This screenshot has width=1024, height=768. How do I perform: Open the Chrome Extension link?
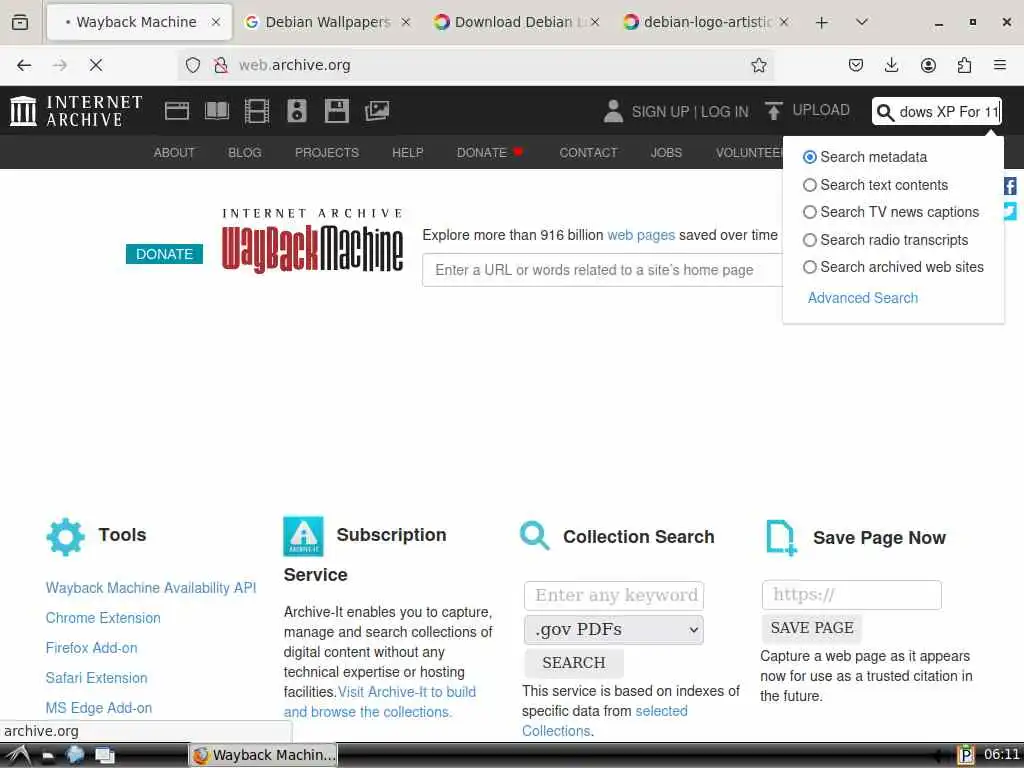(103, 618)
